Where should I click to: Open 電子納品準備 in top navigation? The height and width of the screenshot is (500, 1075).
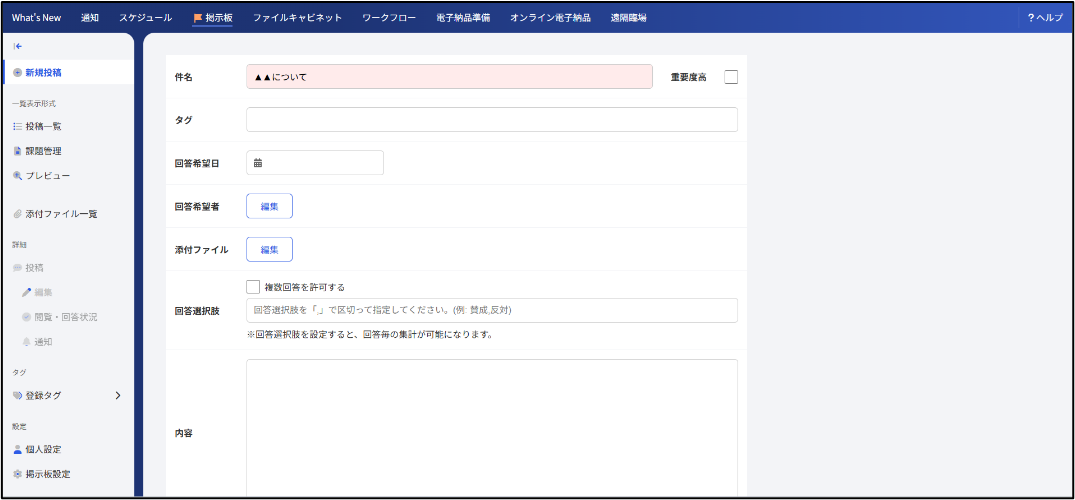click(x=463, y=18)
